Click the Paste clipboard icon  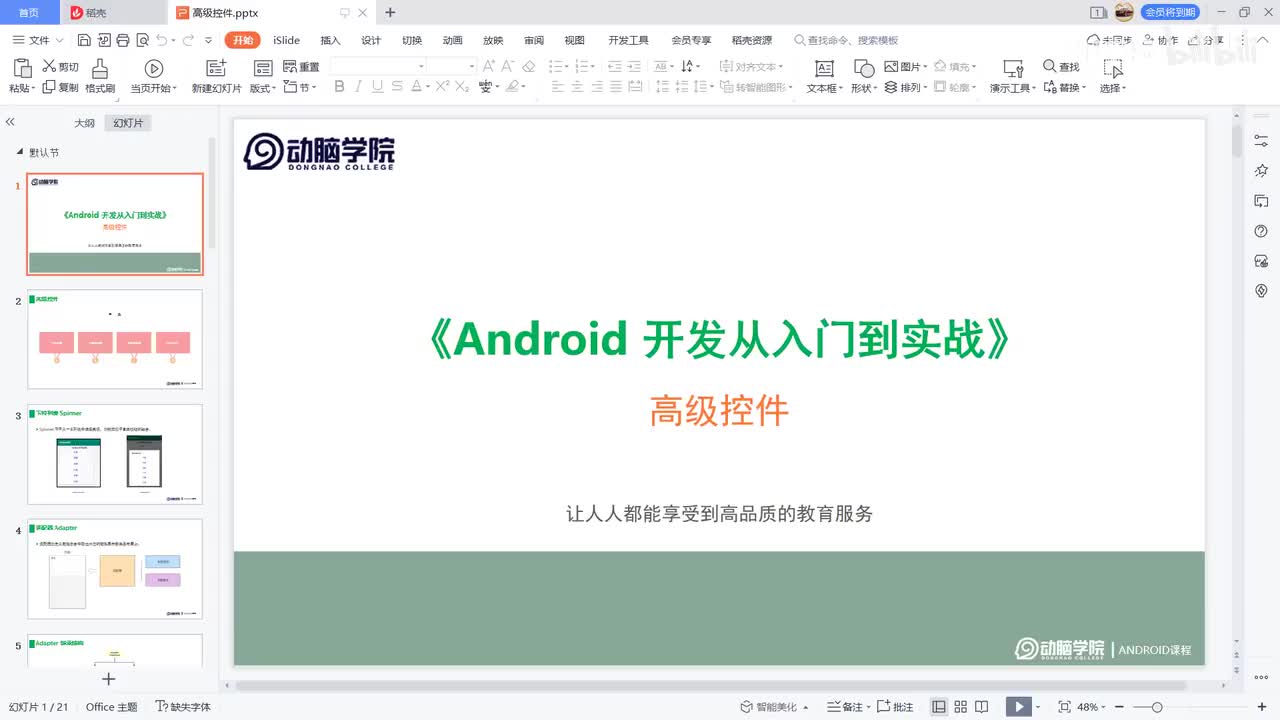pyautogui.click(x=22, y=68)
